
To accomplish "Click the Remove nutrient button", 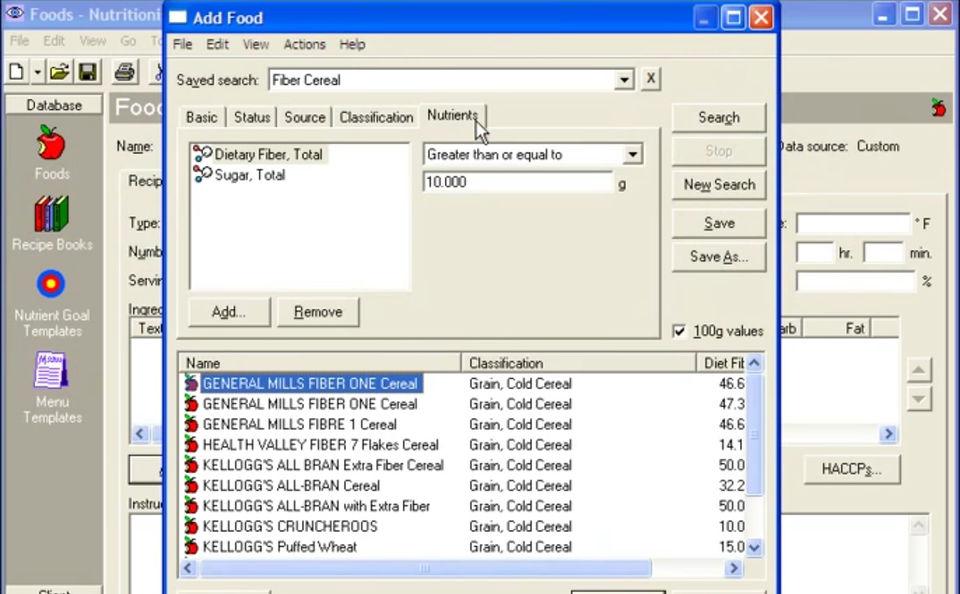I will coord(318,312).
